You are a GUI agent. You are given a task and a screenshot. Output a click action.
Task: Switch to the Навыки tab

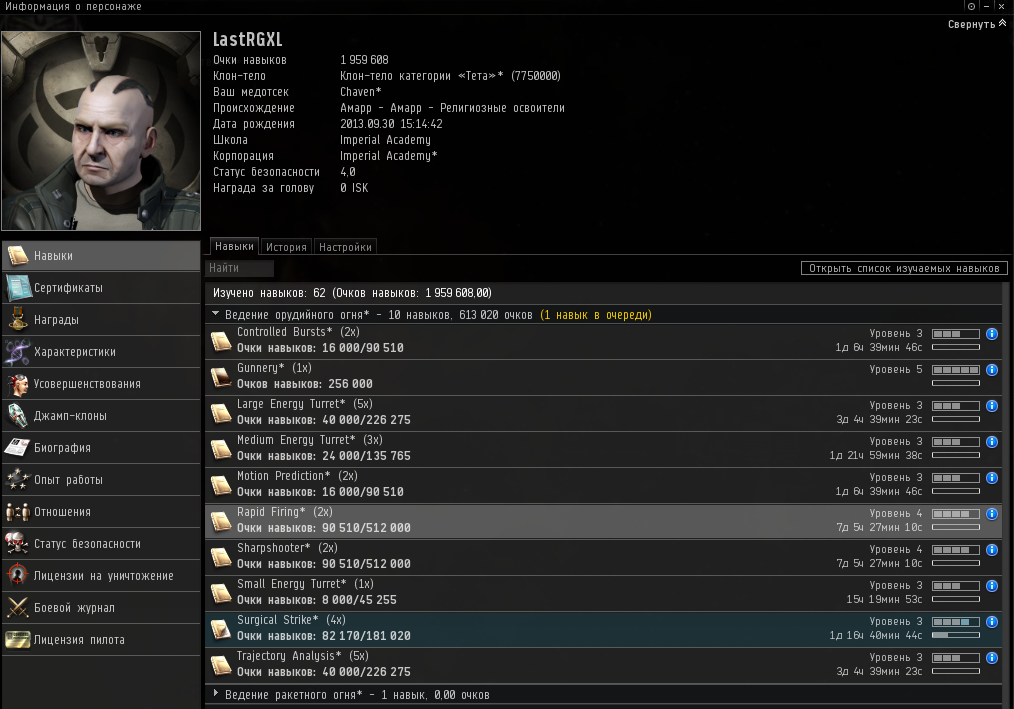[234, 246]
